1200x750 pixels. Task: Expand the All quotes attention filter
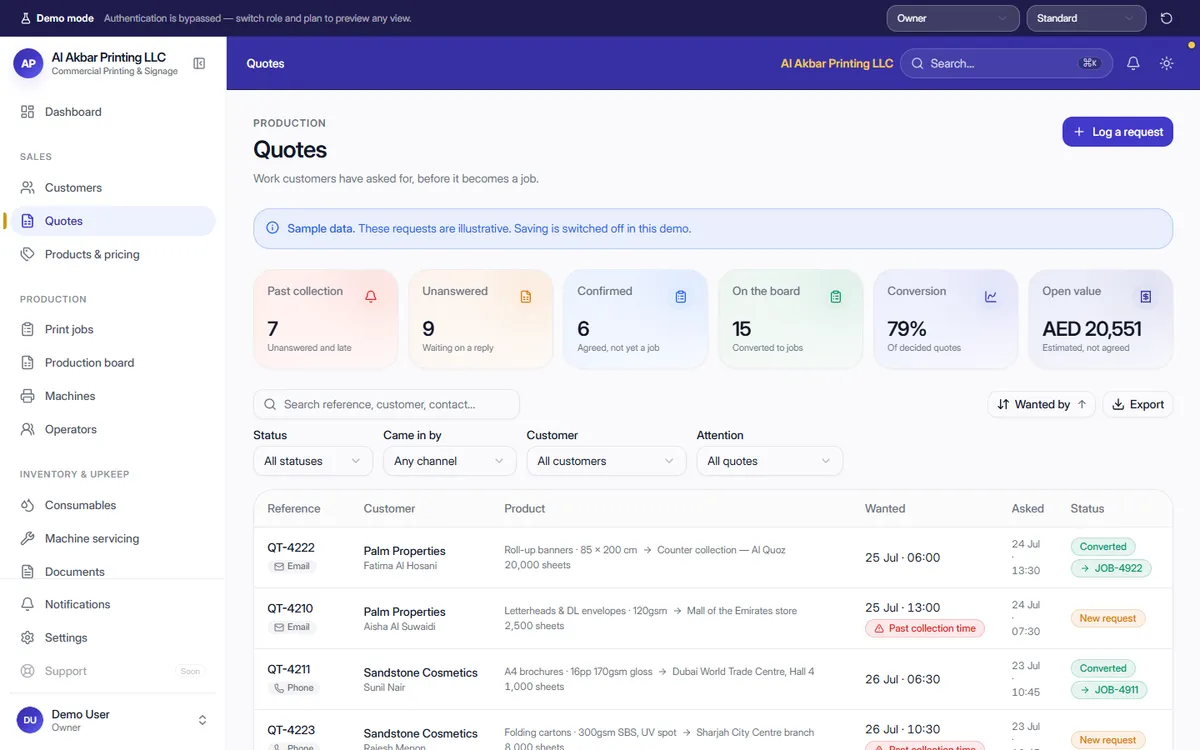click(770, 461)
